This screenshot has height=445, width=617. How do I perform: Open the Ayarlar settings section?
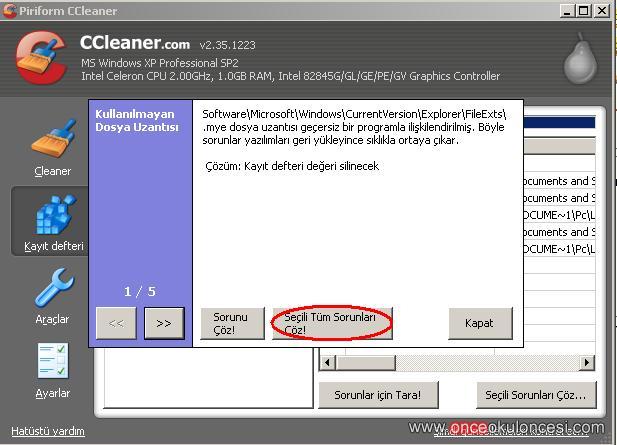53,371
